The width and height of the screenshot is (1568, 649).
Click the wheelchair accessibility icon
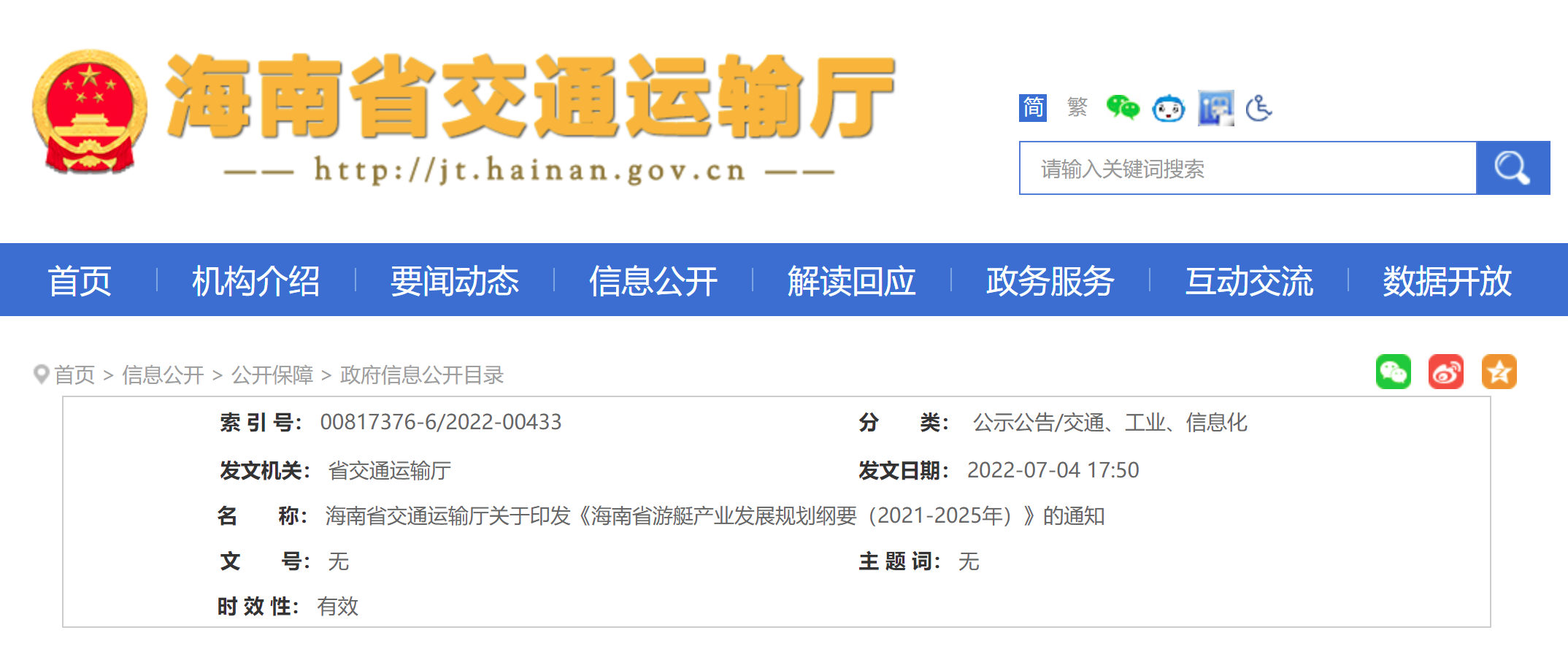coord(1258,109)
